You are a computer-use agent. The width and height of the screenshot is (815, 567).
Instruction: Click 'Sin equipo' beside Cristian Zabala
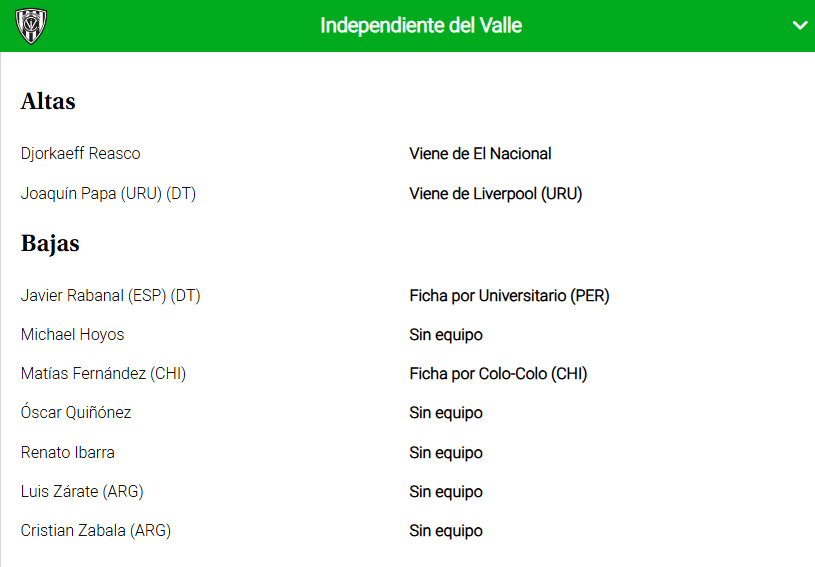point(446,531)
